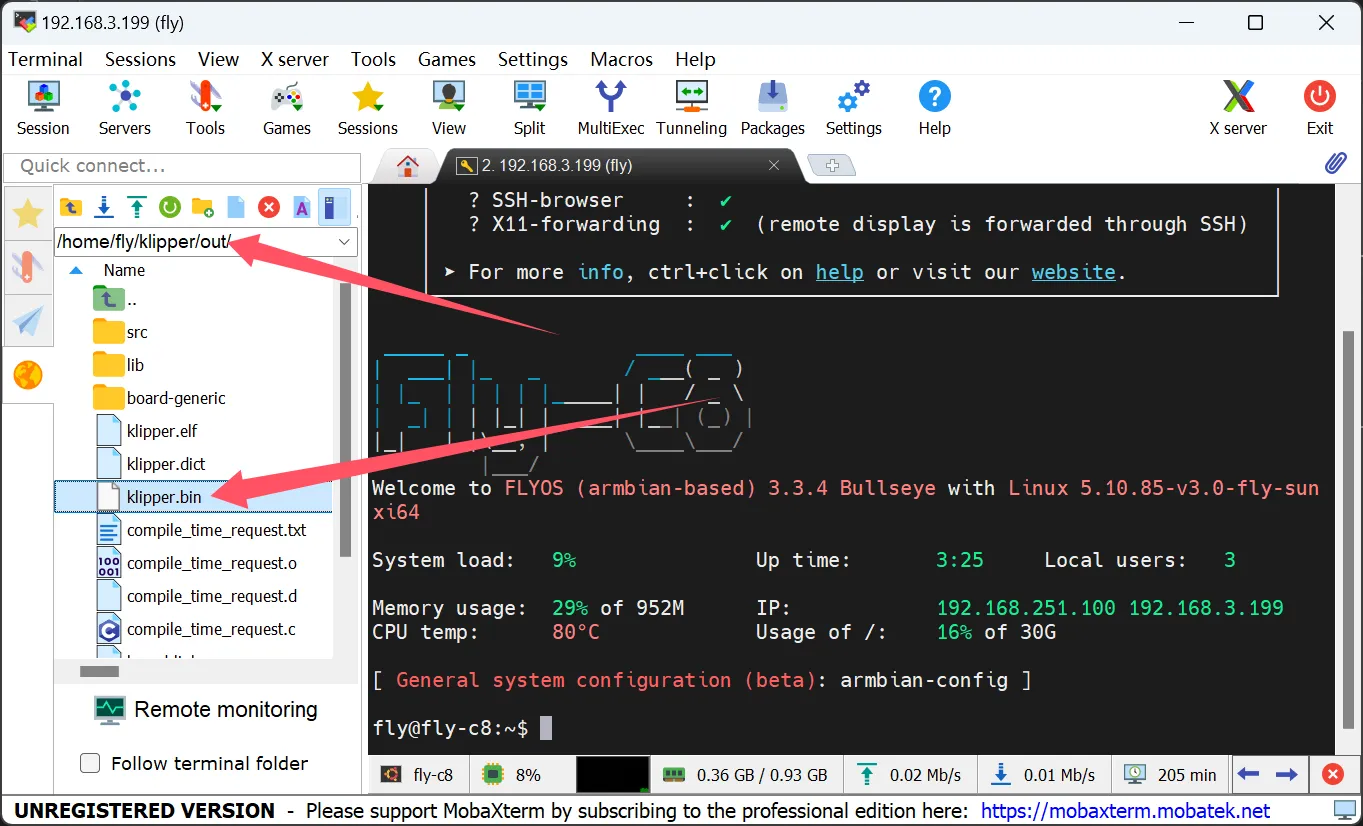This screenshot has width=1363, height=826.
Task: Click the Remote monitoring button
Action: 206,710
